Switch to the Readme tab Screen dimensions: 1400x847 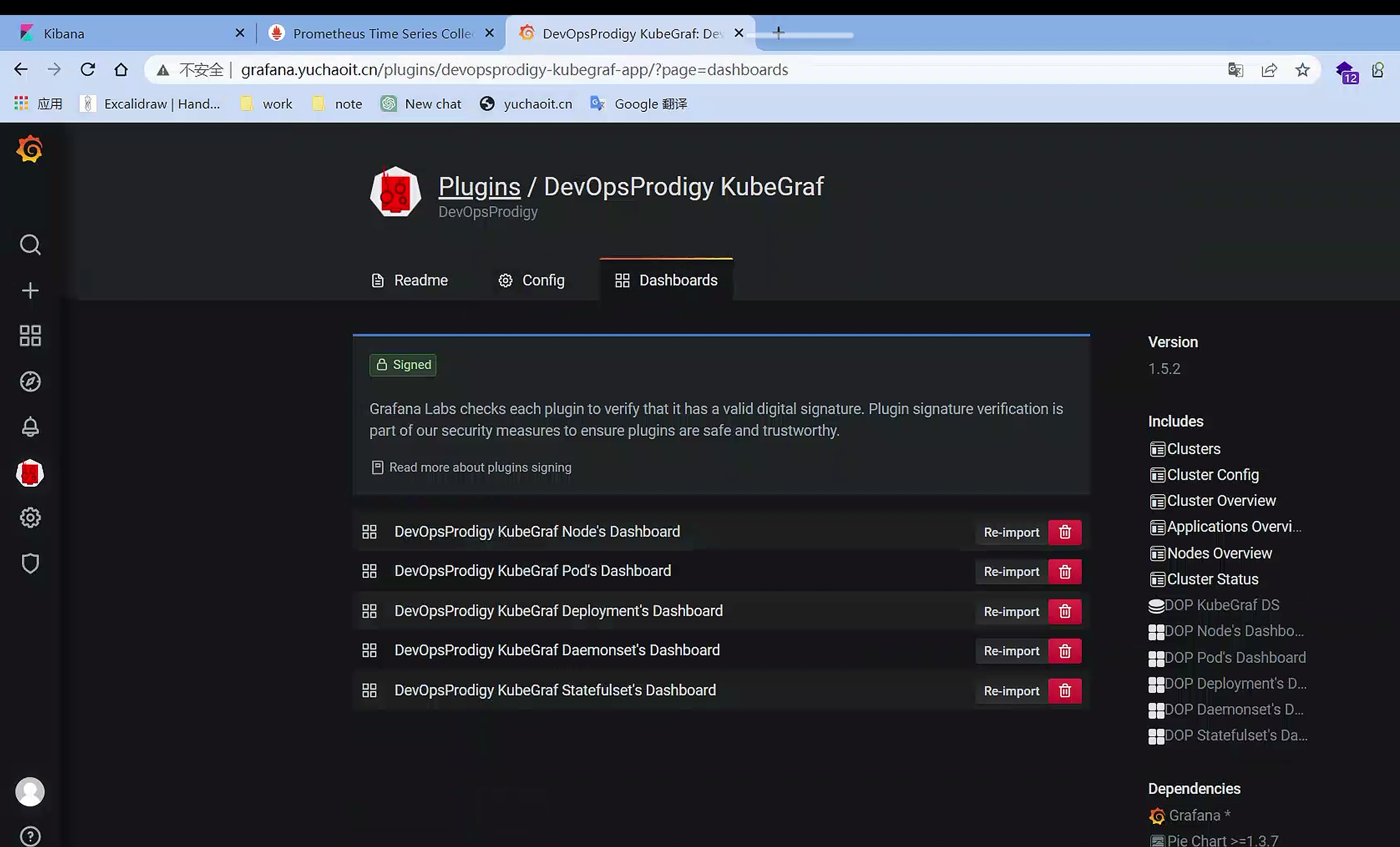(x=409, y=280)
